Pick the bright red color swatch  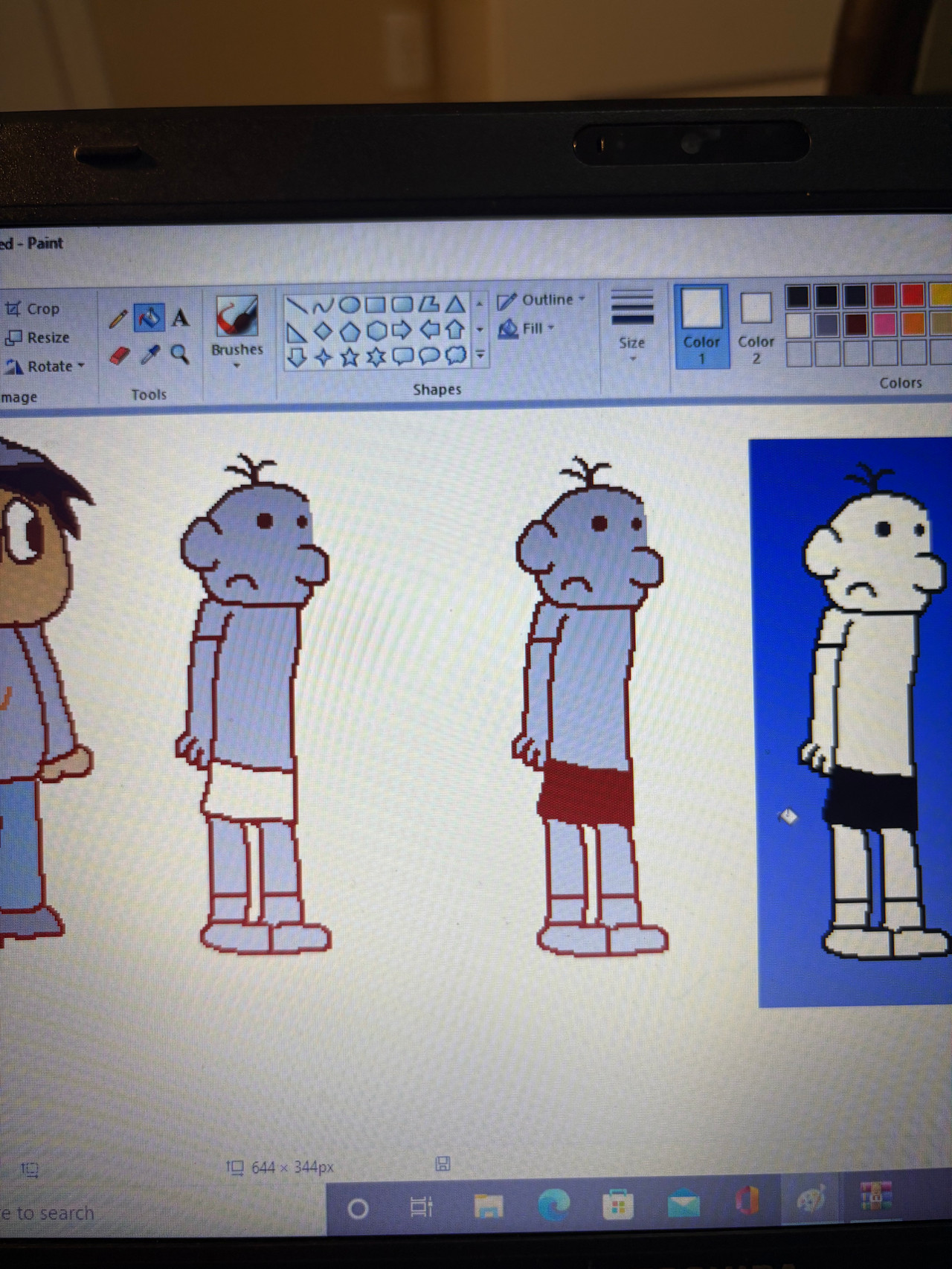(x=913, y=295)
